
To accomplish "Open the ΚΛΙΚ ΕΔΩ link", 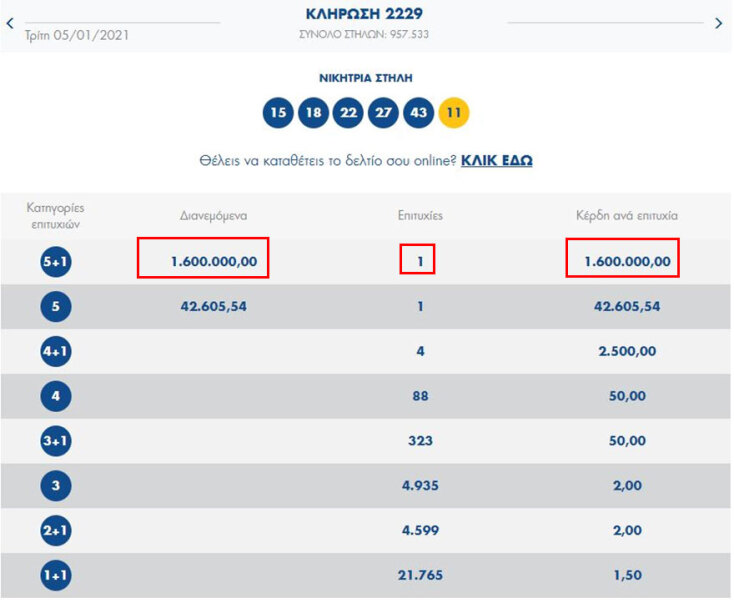I will tap(496, 160).
